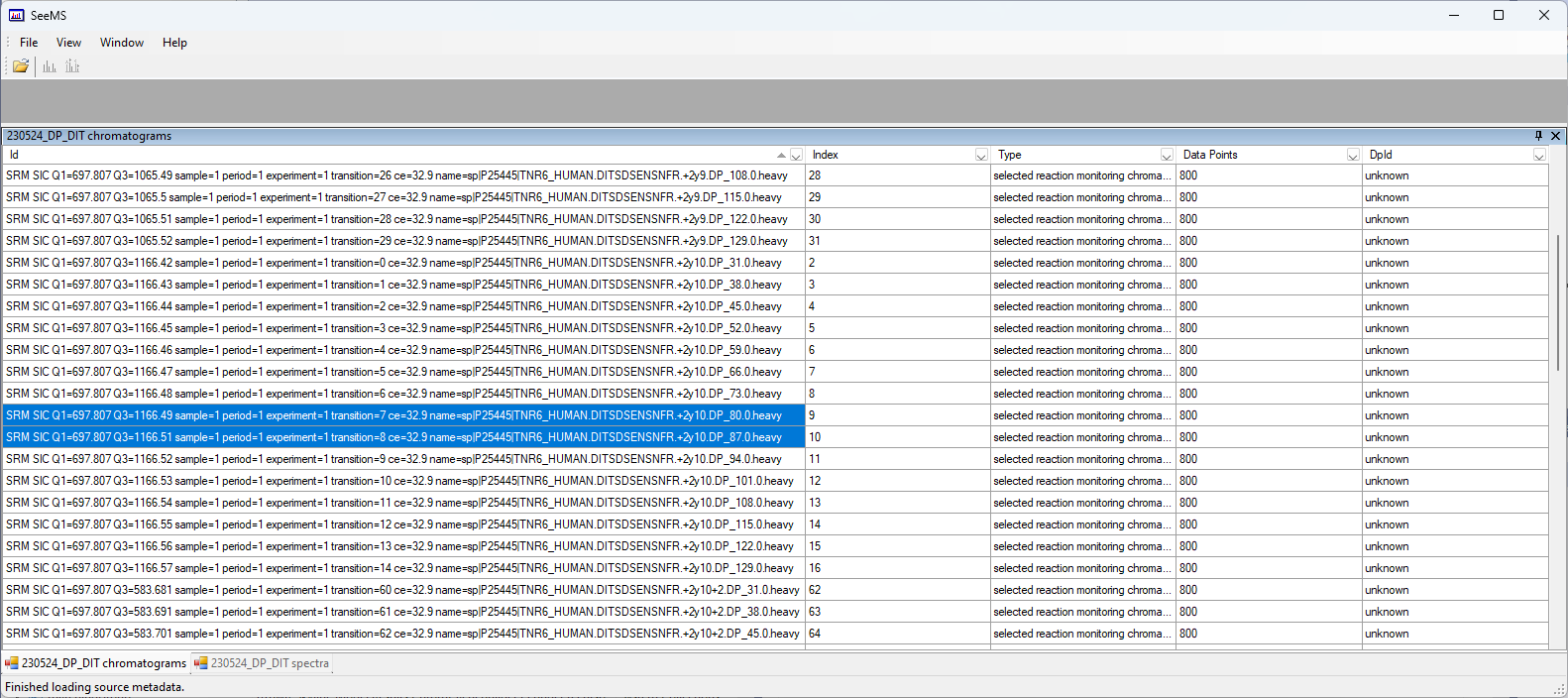1568x698 pixels.
Task: Click the first bar-chart toolbar icon
Action: coord(50,66)
